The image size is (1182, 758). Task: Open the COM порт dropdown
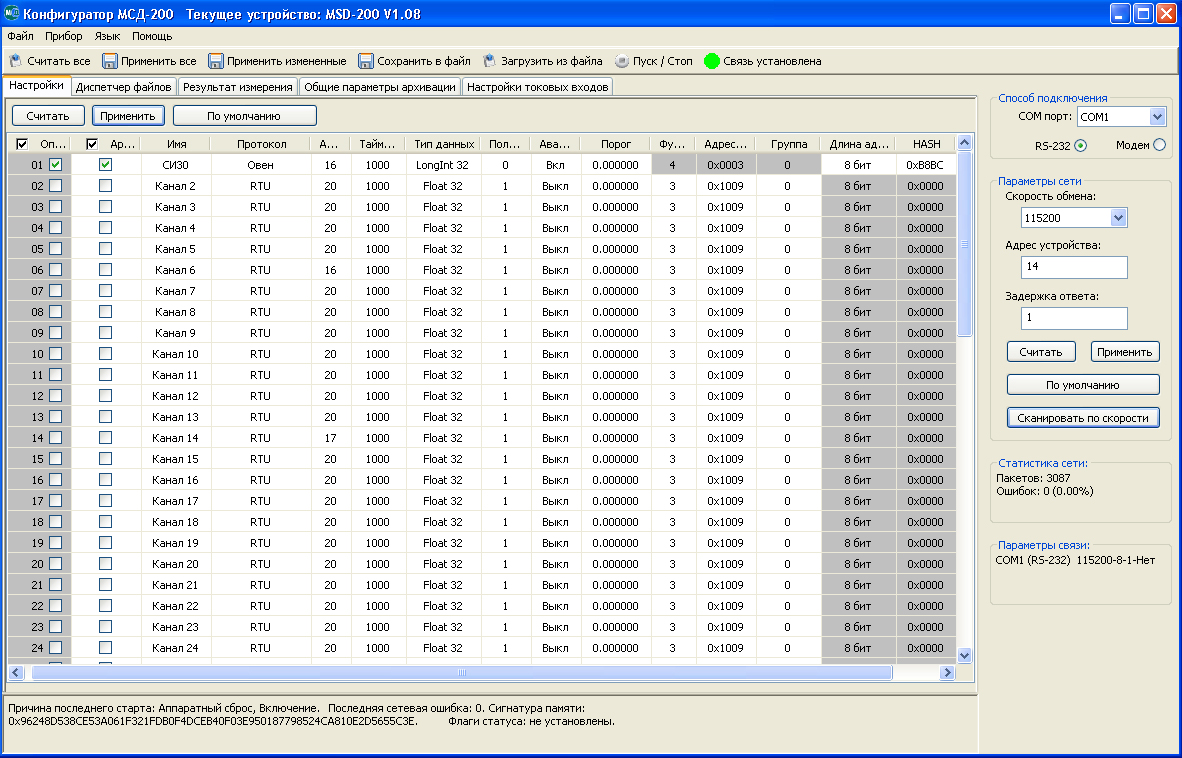pyautogui.click(x=1157, y=117)
